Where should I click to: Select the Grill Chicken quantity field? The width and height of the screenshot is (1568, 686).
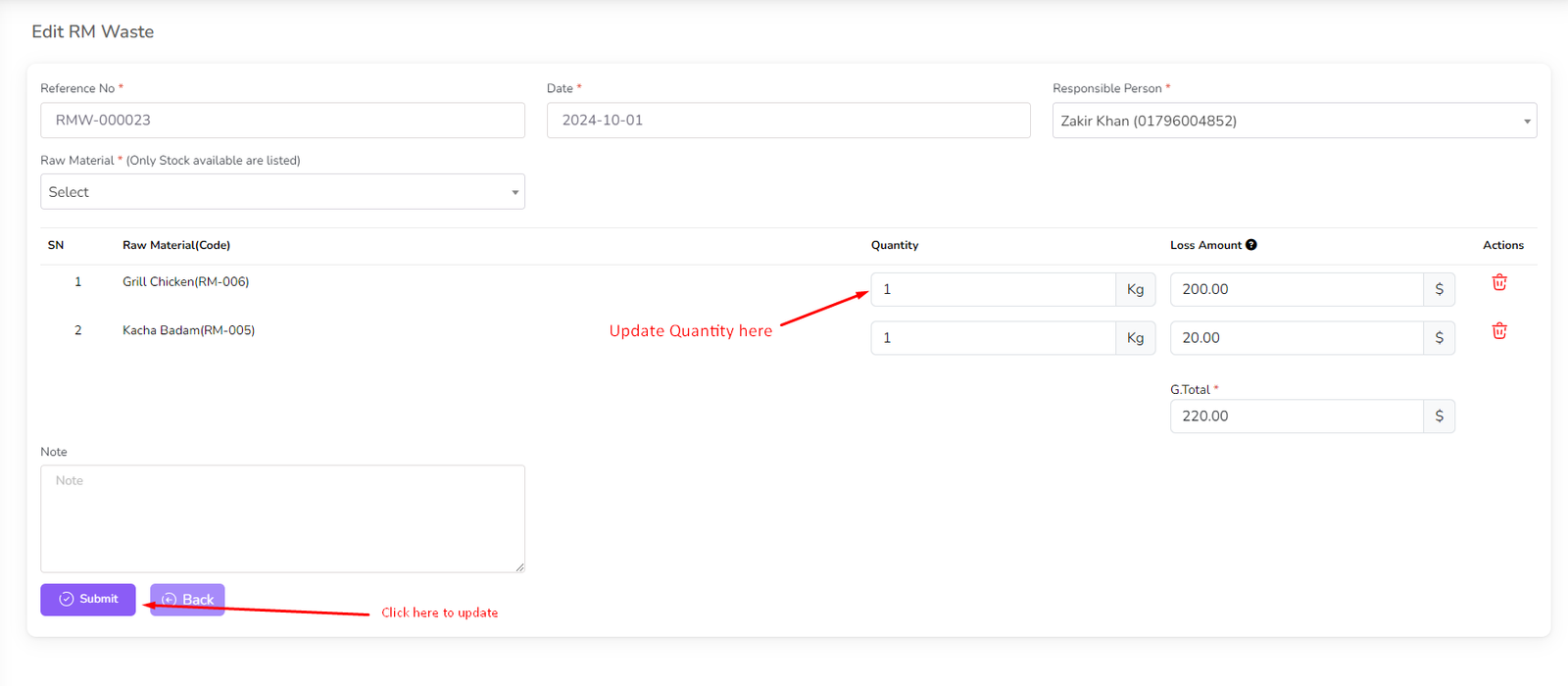coord(992,289)
